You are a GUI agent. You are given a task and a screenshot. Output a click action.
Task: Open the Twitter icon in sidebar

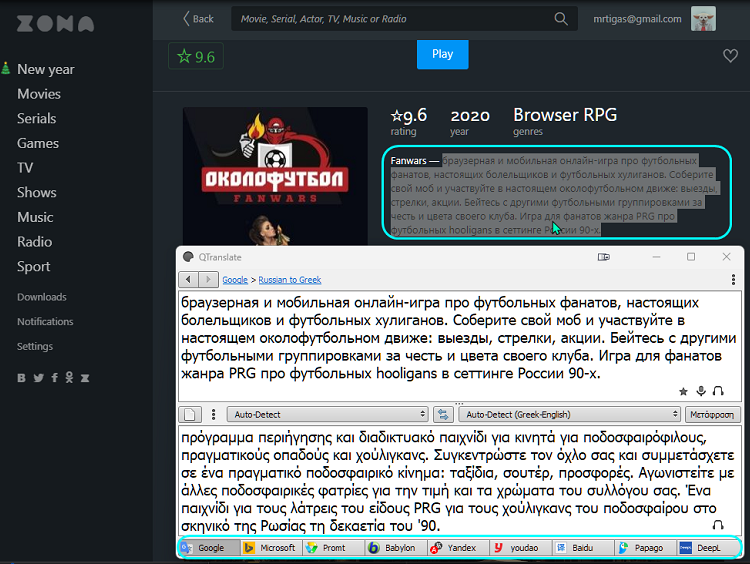pos(39,378)
